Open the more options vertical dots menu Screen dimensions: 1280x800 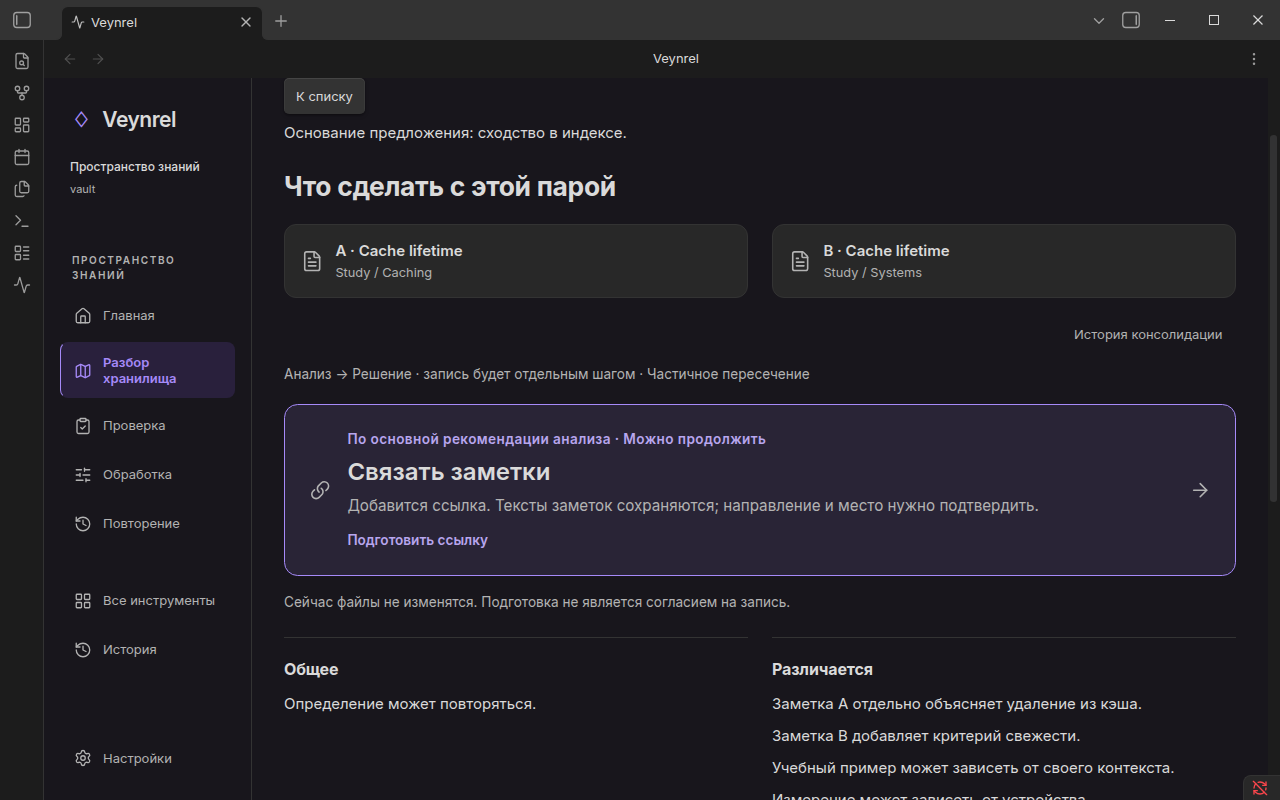click(x=1254, y=59)
